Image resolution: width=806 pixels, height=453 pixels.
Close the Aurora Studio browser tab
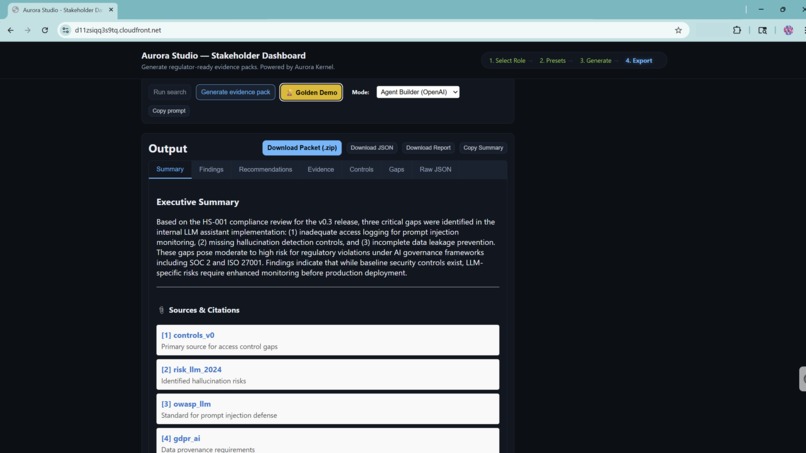click(x=111, y=10)
